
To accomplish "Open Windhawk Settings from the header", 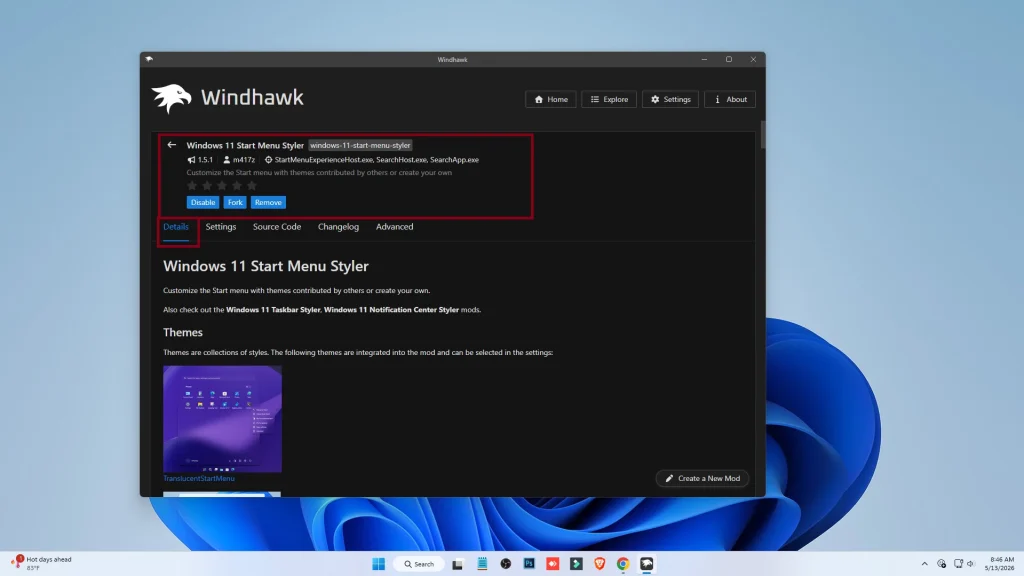I will 670,99.
